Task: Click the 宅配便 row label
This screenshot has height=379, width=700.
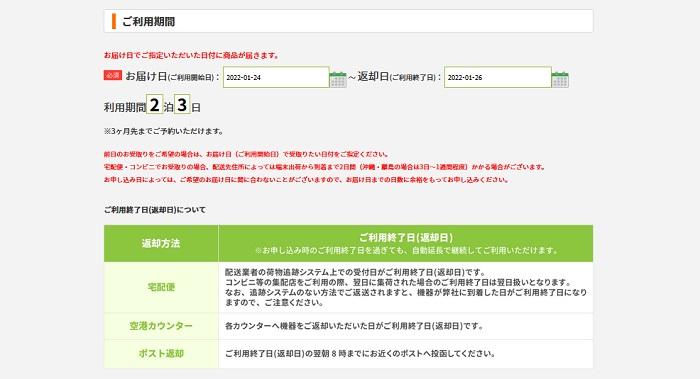Action: 161,287
